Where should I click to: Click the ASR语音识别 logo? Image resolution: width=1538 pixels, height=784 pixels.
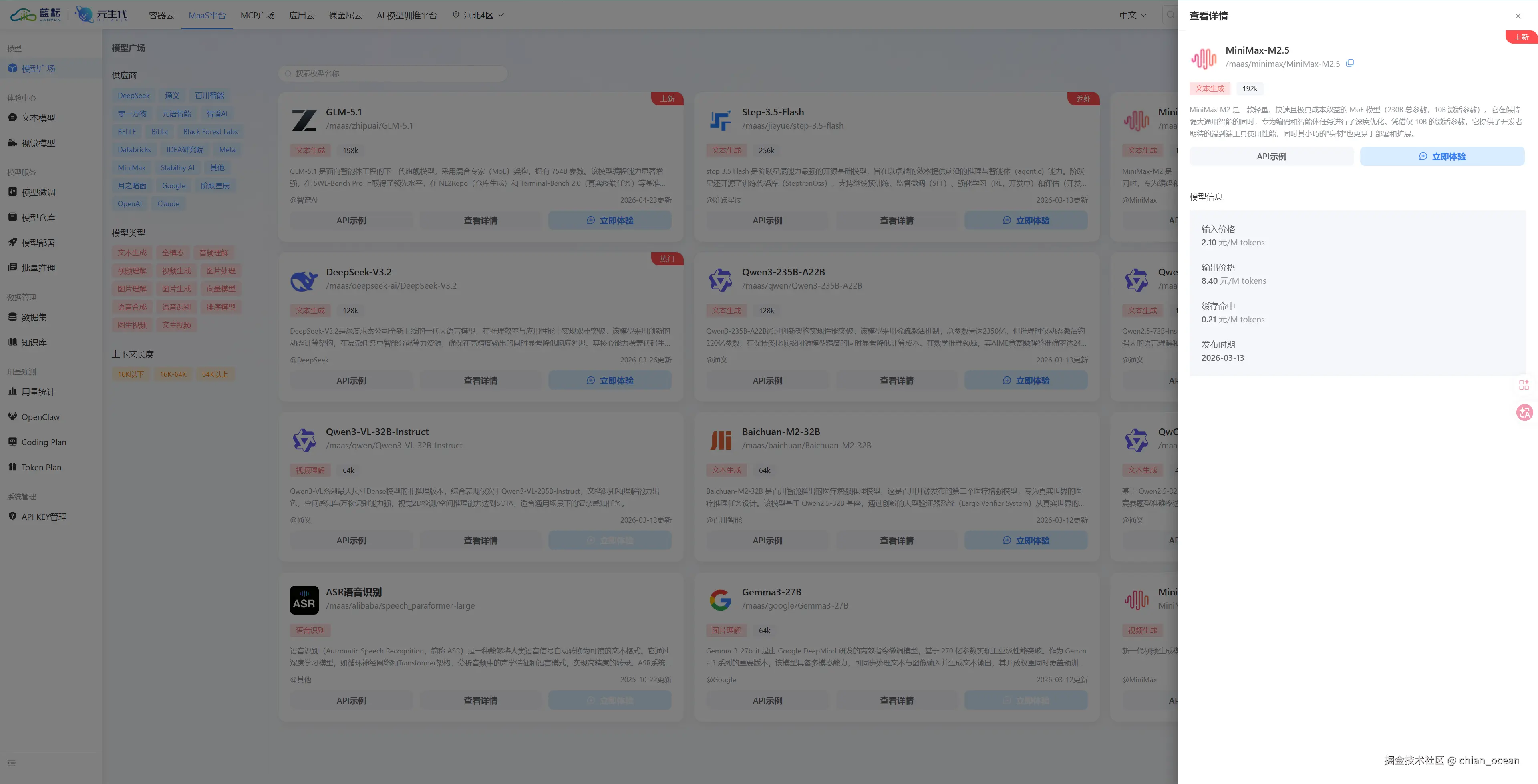click(x=304, y=599)
